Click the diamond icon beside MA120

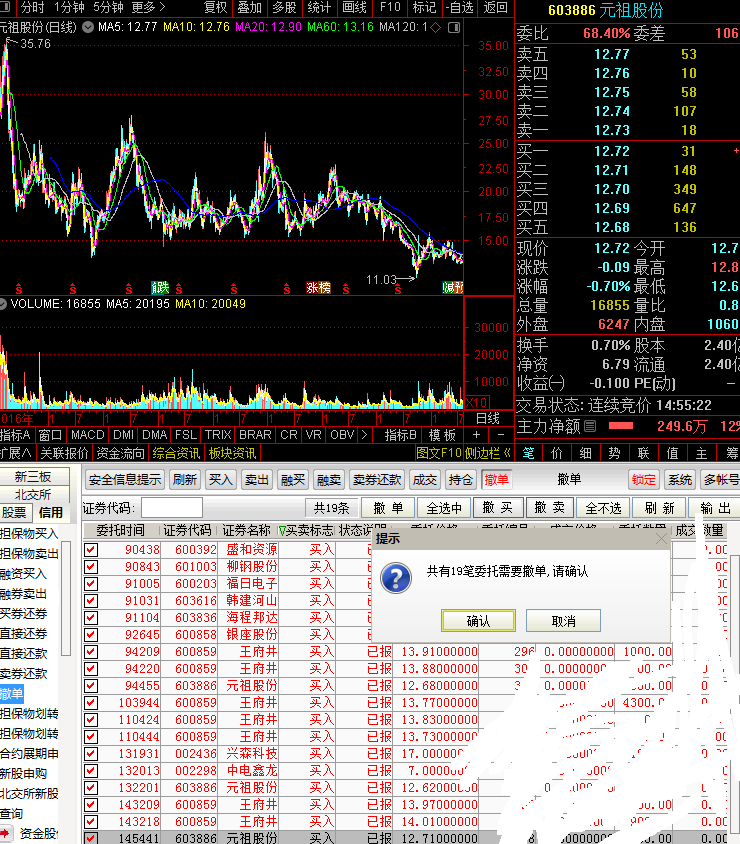point(436,27)
